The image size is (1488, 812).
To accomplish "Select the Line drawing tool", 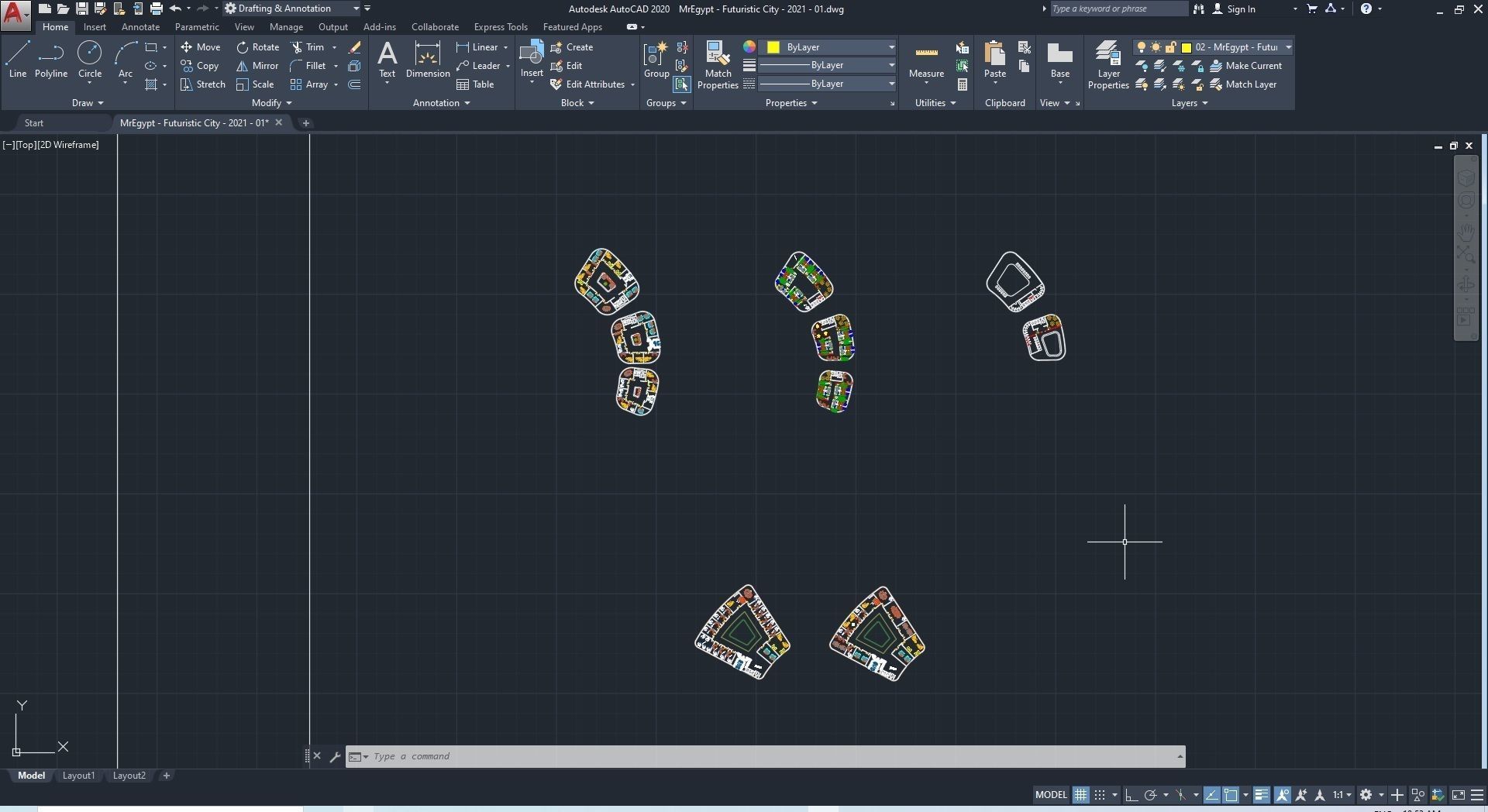I will click(18, 60).
